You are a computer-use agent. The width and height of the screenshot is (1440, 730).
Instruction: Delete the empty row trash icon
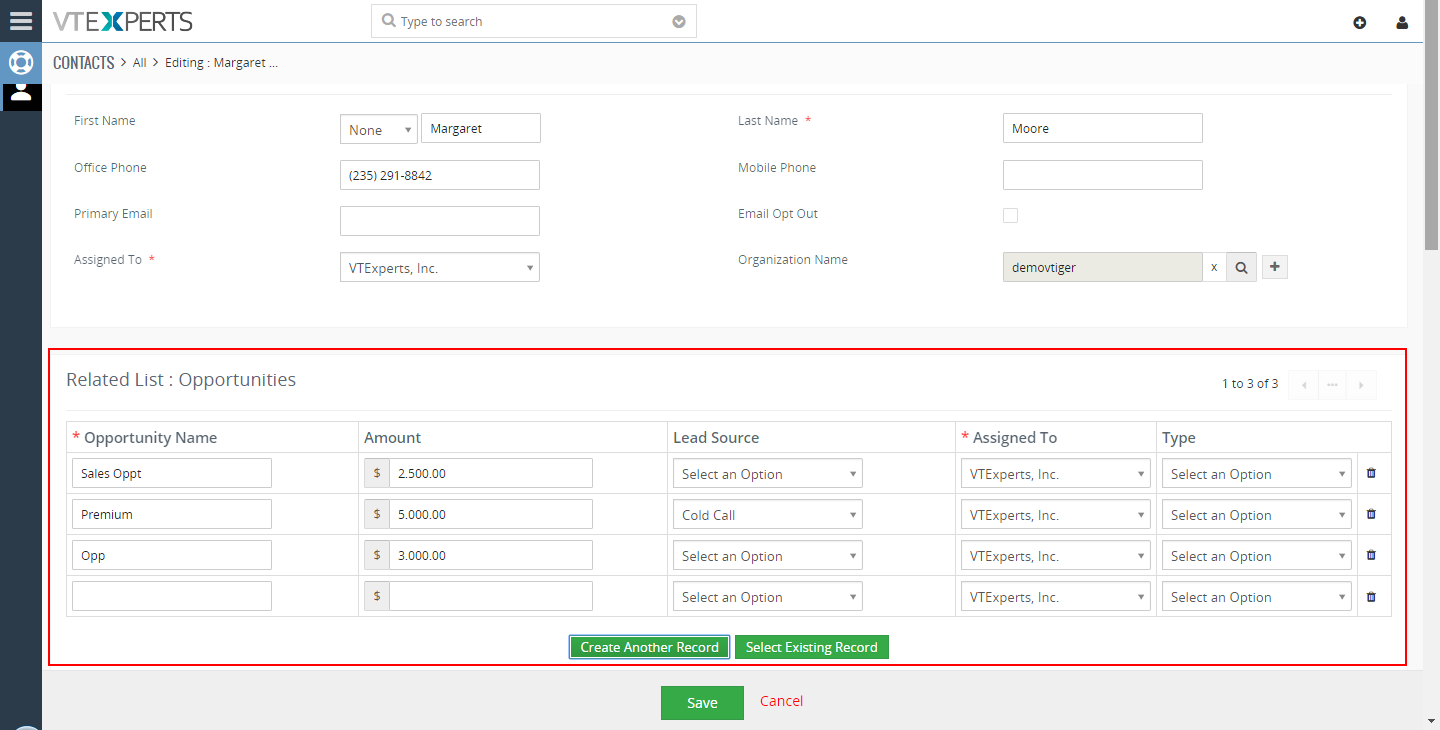[1371, 596]
